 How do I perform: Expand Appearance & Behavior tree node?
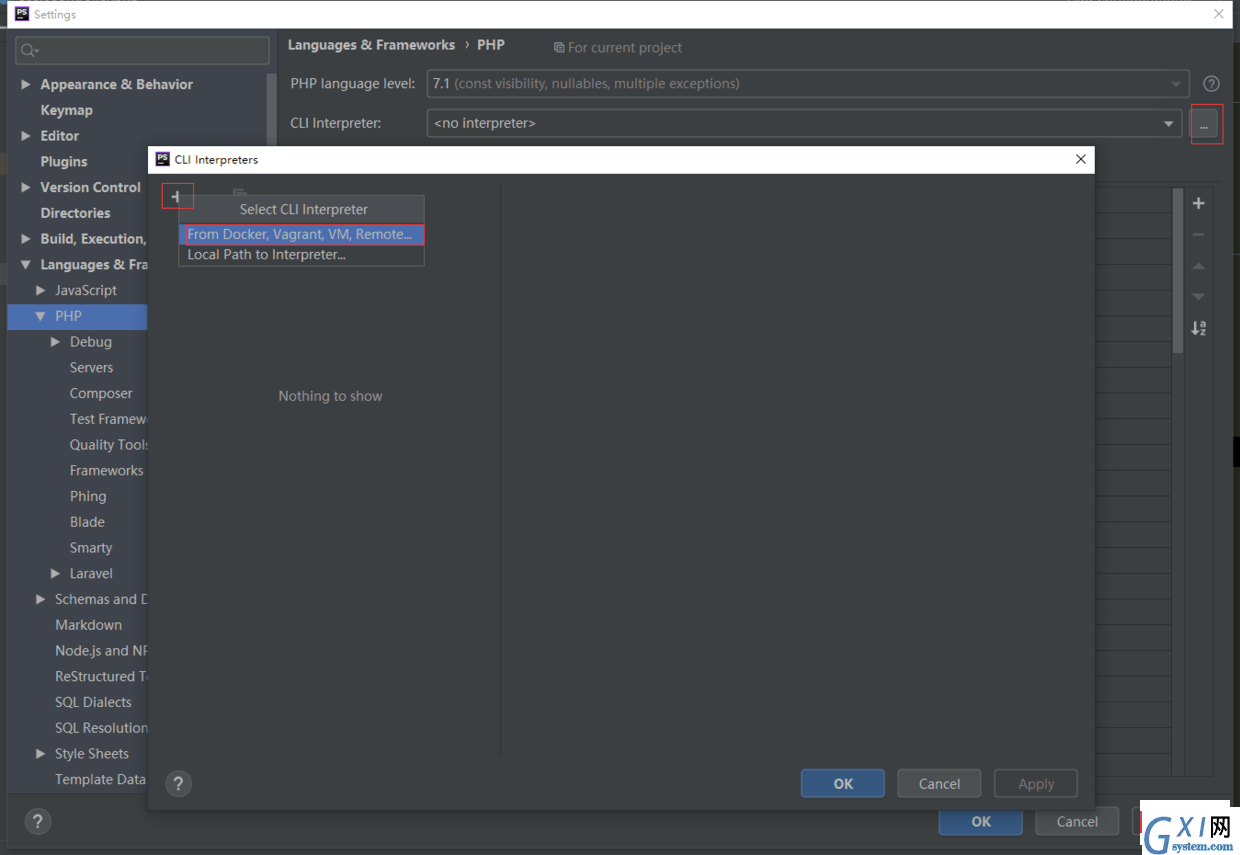[26, 85]
